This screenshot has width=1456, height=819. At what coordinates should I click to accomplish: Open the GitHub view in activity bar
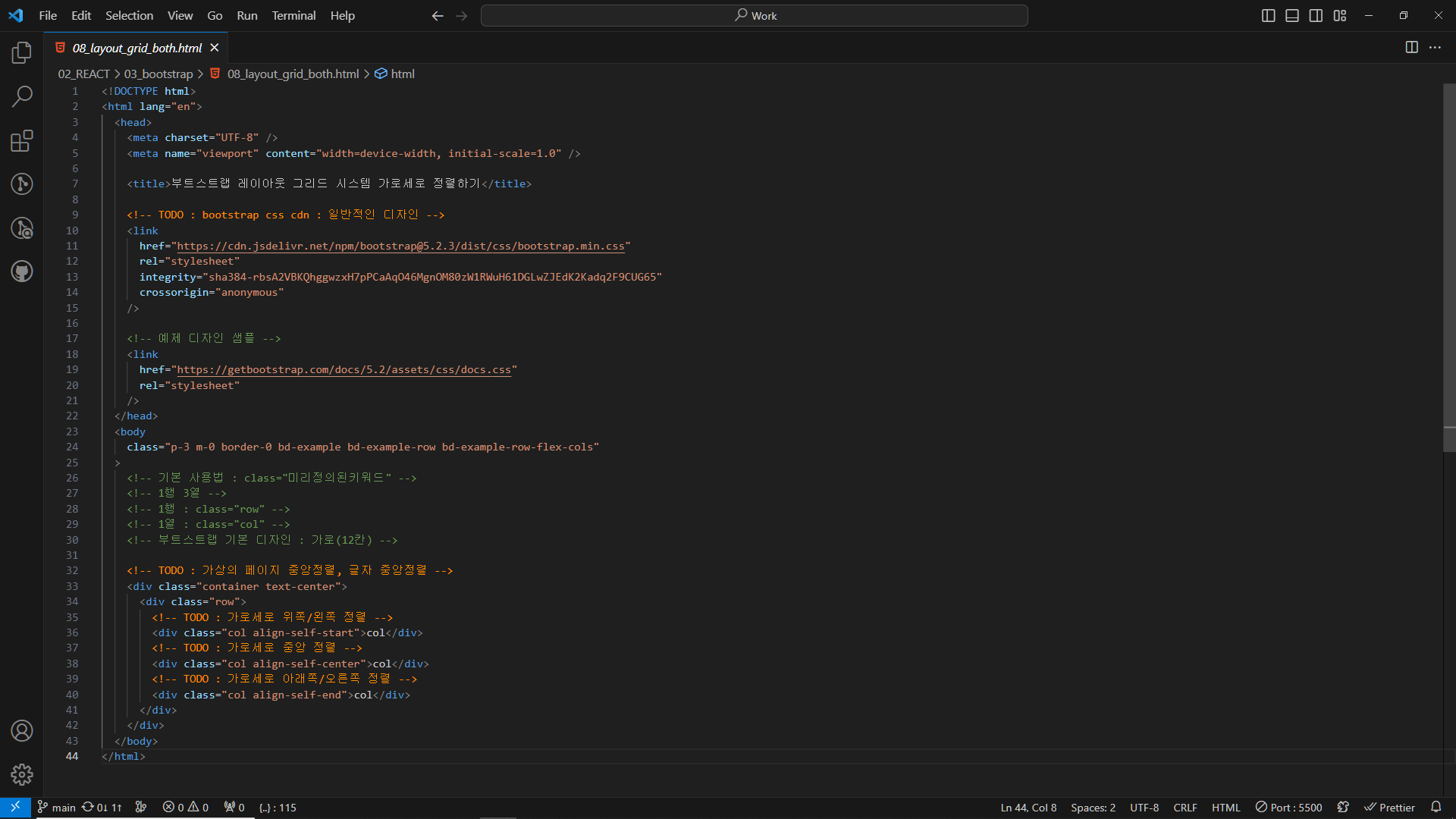tap(22, 271)
